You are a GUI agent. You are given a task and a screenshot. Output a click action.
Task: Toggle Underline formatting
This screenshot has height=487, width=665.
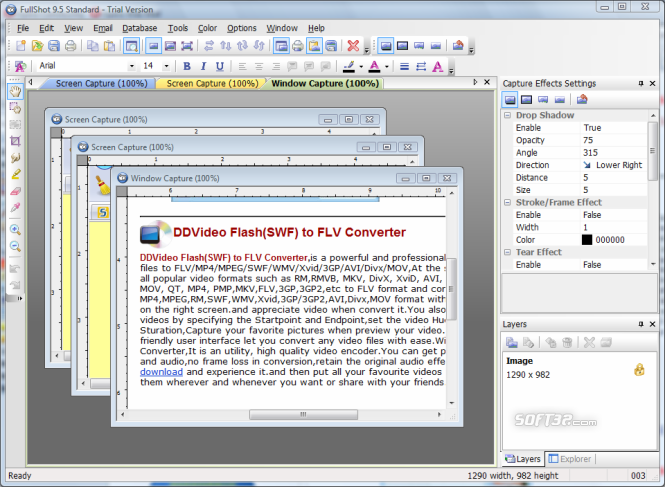tap(220, 66)
